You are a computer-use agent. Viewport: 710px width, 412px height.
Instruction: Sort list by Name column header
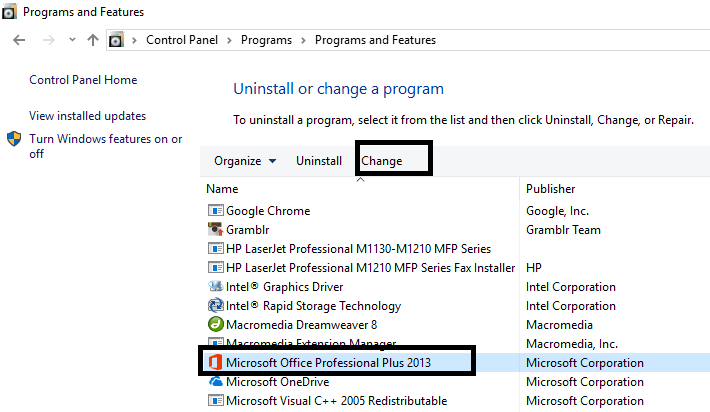click(x=222, y=189)
